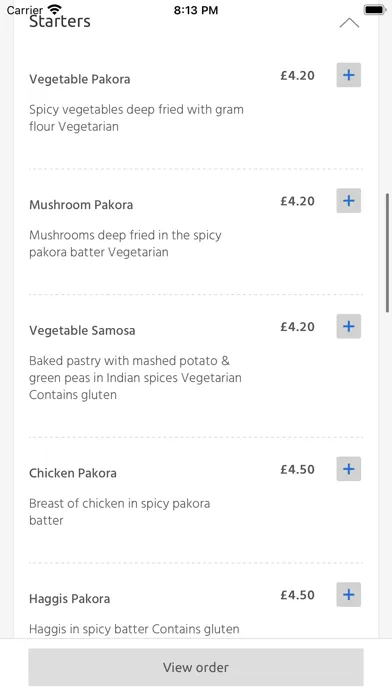Tap the £4.50 Chicken Pakora price
Viewport: 392px width, 696px height.
297,469
